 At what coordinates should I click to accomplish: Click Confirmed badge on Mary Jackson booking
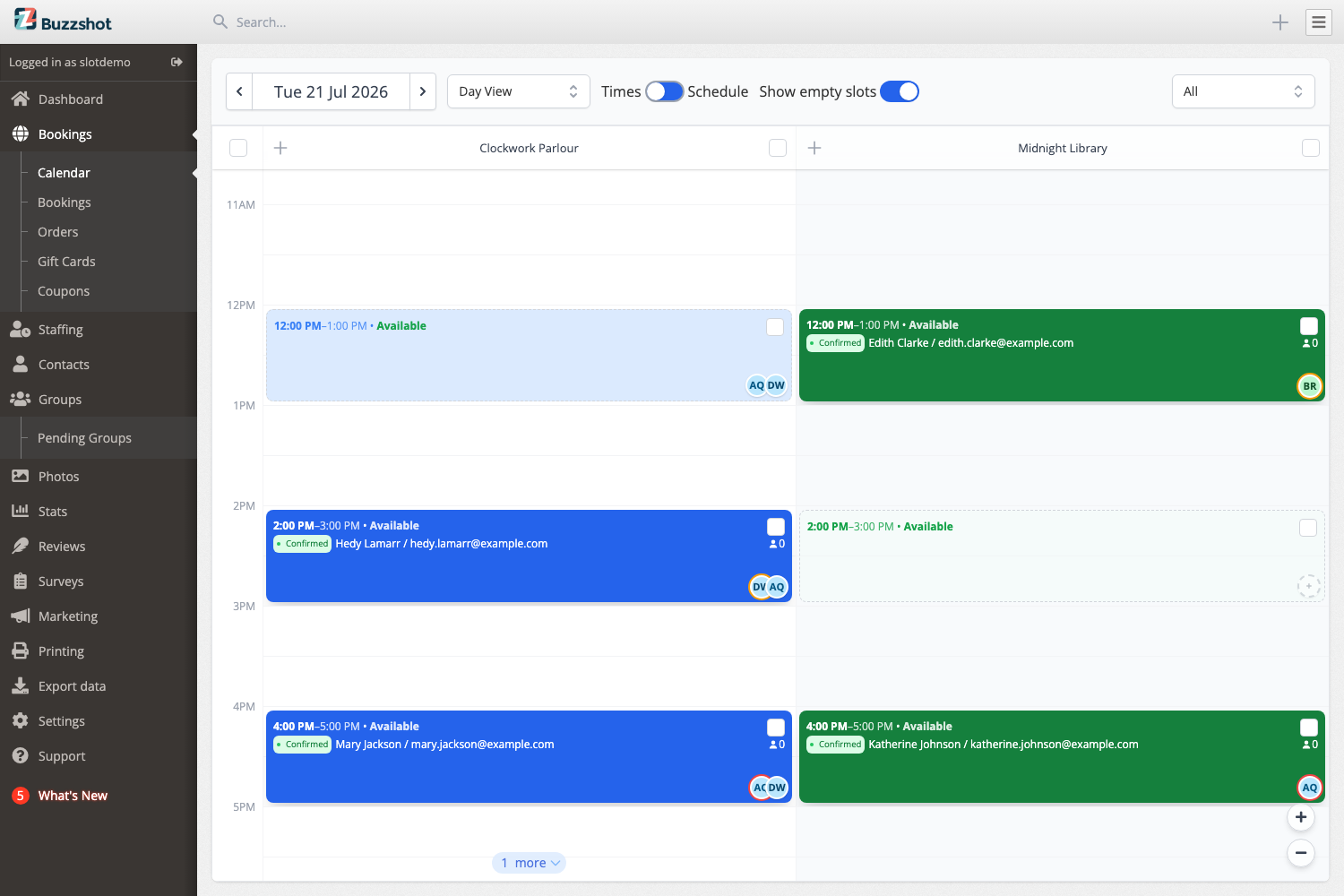tap(303, 745)
